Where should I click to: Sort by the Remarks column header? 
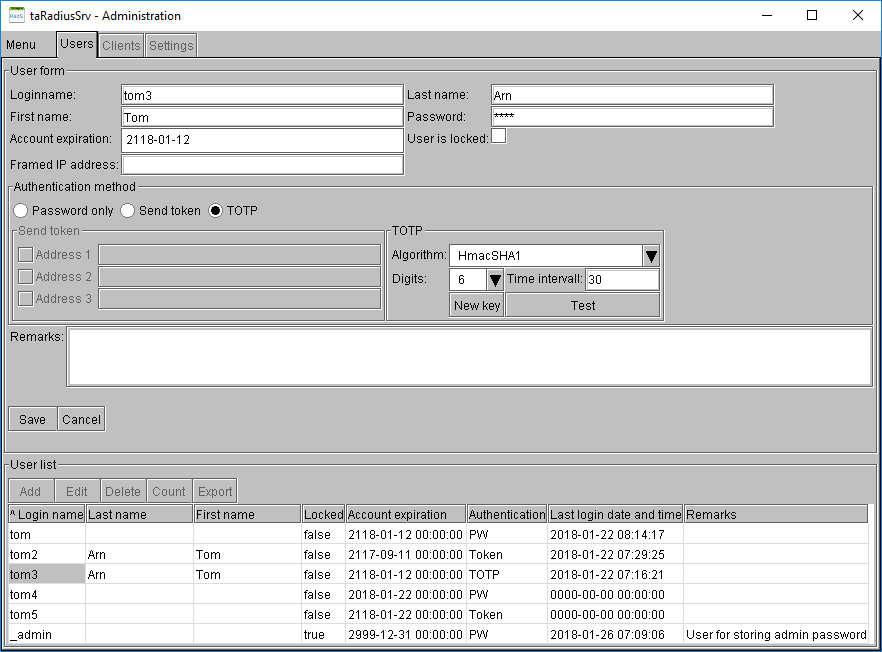(x=776, y=514)
